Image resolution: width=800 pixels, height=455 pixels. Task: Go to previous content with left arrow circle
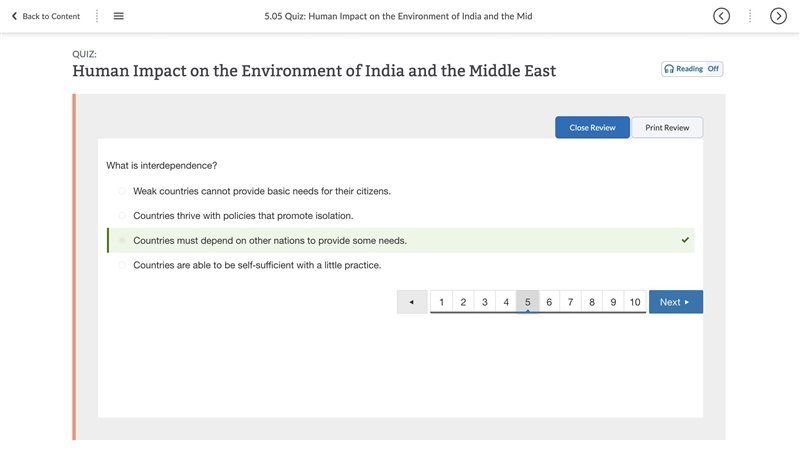721,16
